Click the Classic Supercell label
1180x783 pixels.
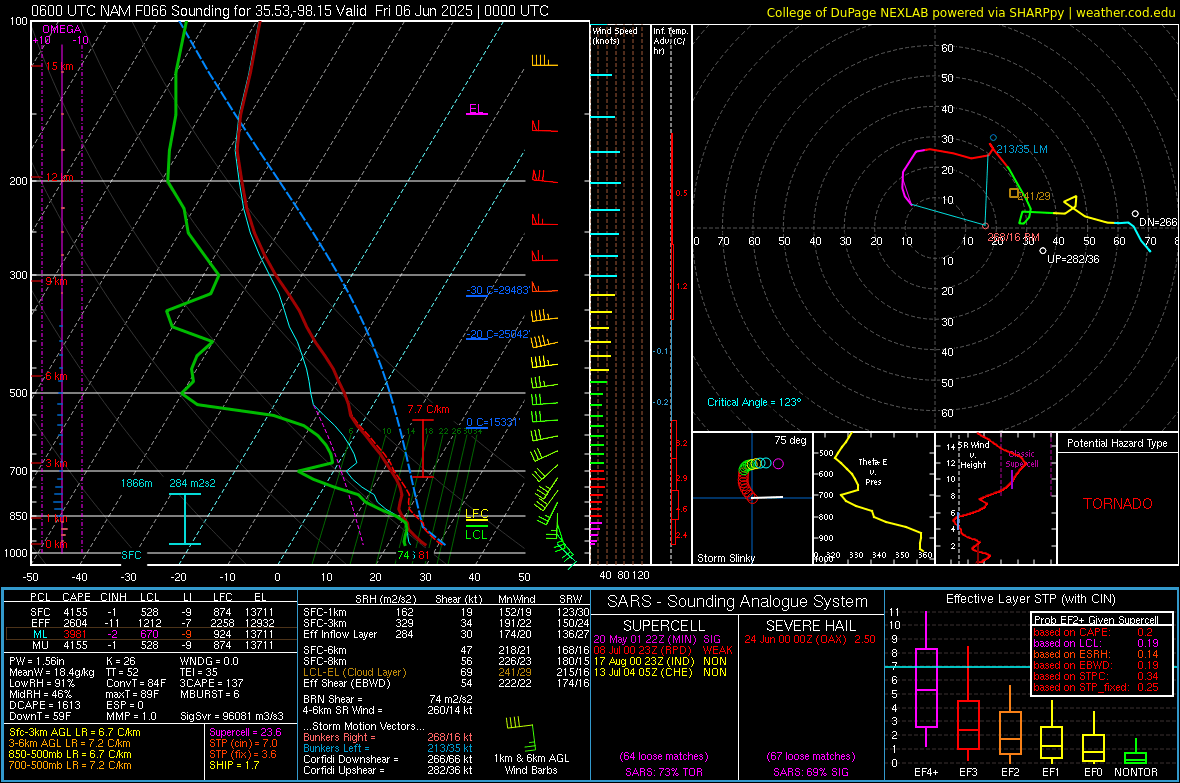click(1022, 459)
